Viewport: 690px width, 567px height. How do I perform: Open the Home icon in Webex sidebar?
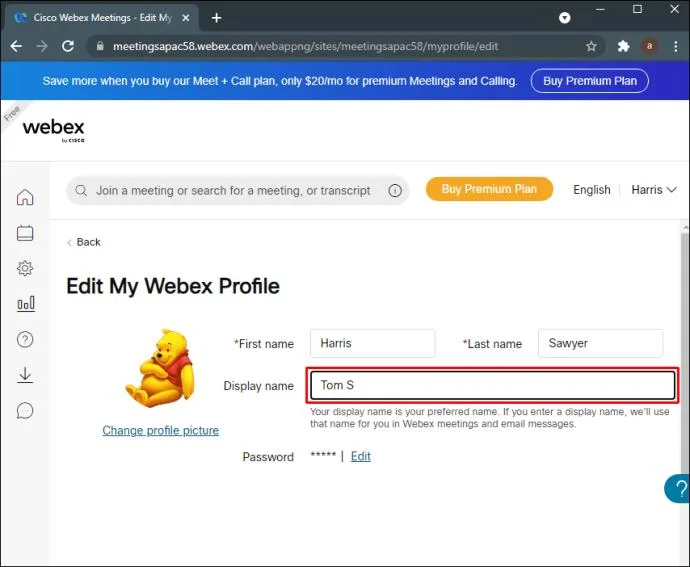(x=25, y=197)
